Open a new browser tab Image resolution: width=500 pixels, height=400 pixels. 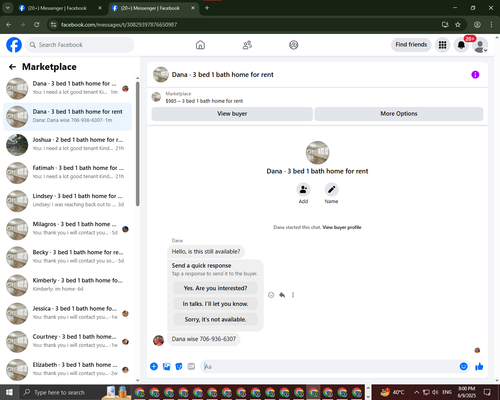207,8
